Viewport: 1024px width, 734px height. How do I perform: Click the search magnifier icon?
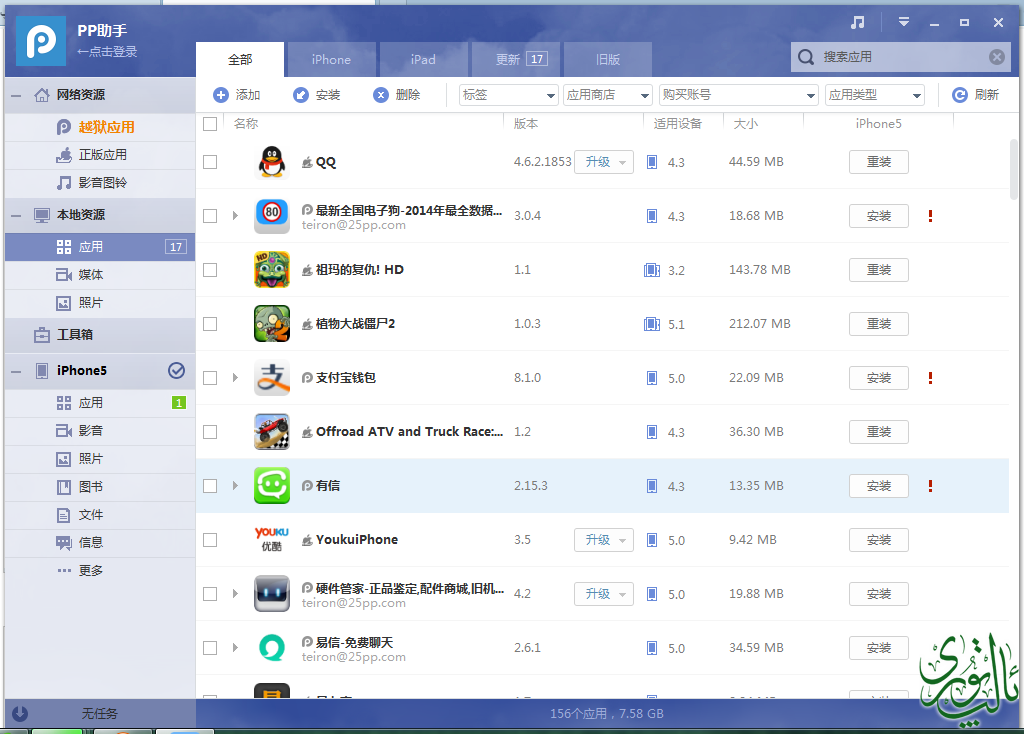(x=806, y=57)
